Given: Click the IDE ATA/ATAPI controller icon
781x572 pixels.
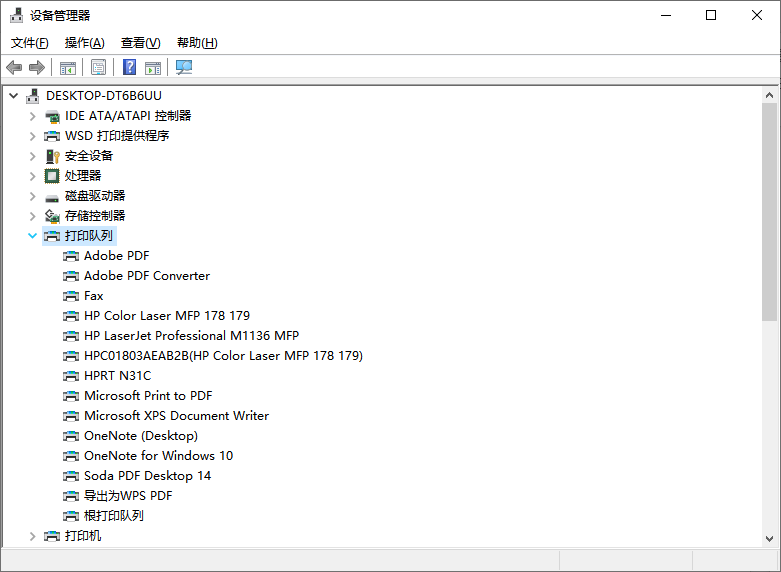Looking at the screenshot, I should pyautogui.click(x=52, y=116).
